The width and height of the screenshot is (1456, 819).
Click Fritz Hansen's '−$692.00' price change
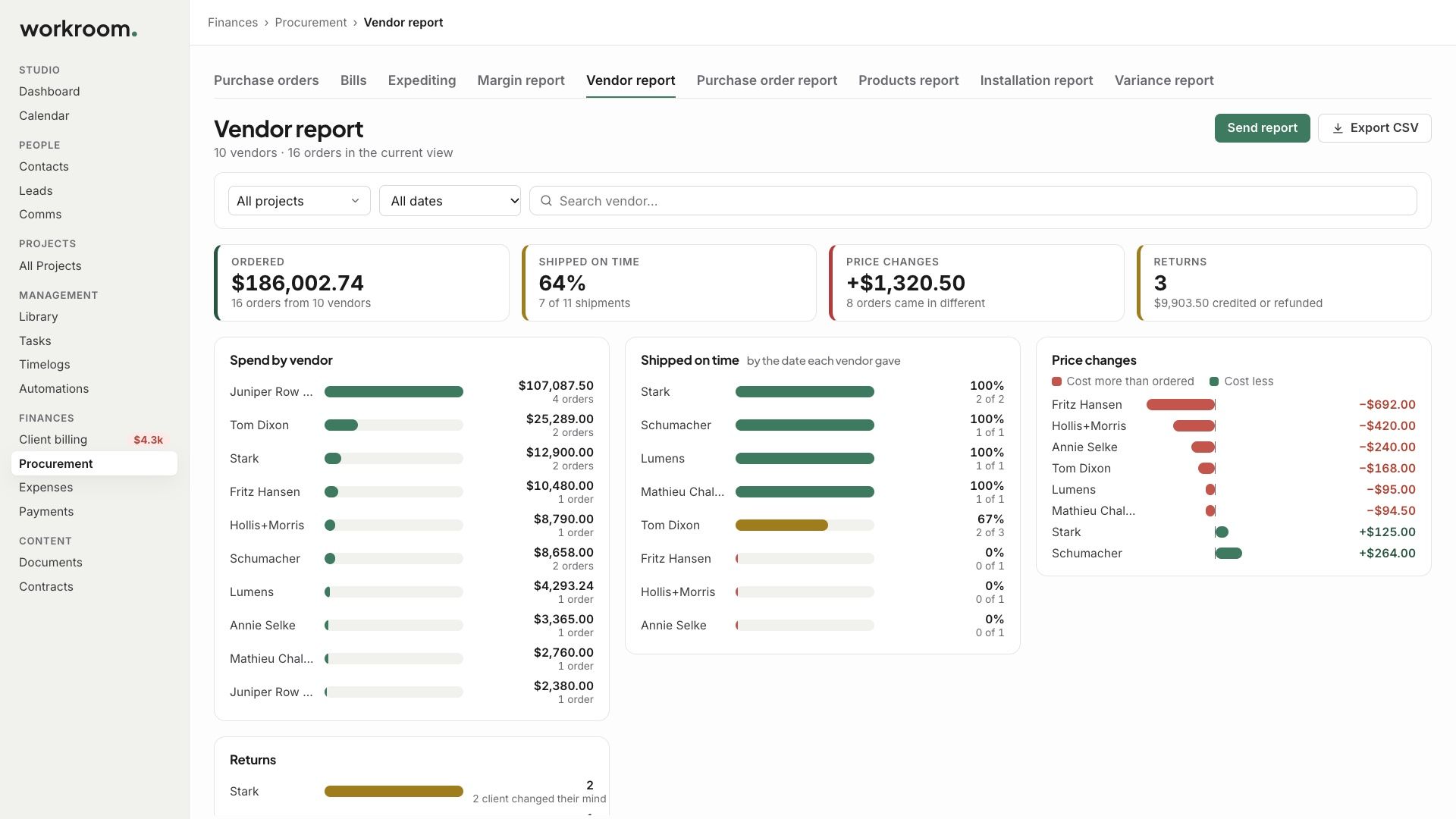click(x=1387, y=405)
